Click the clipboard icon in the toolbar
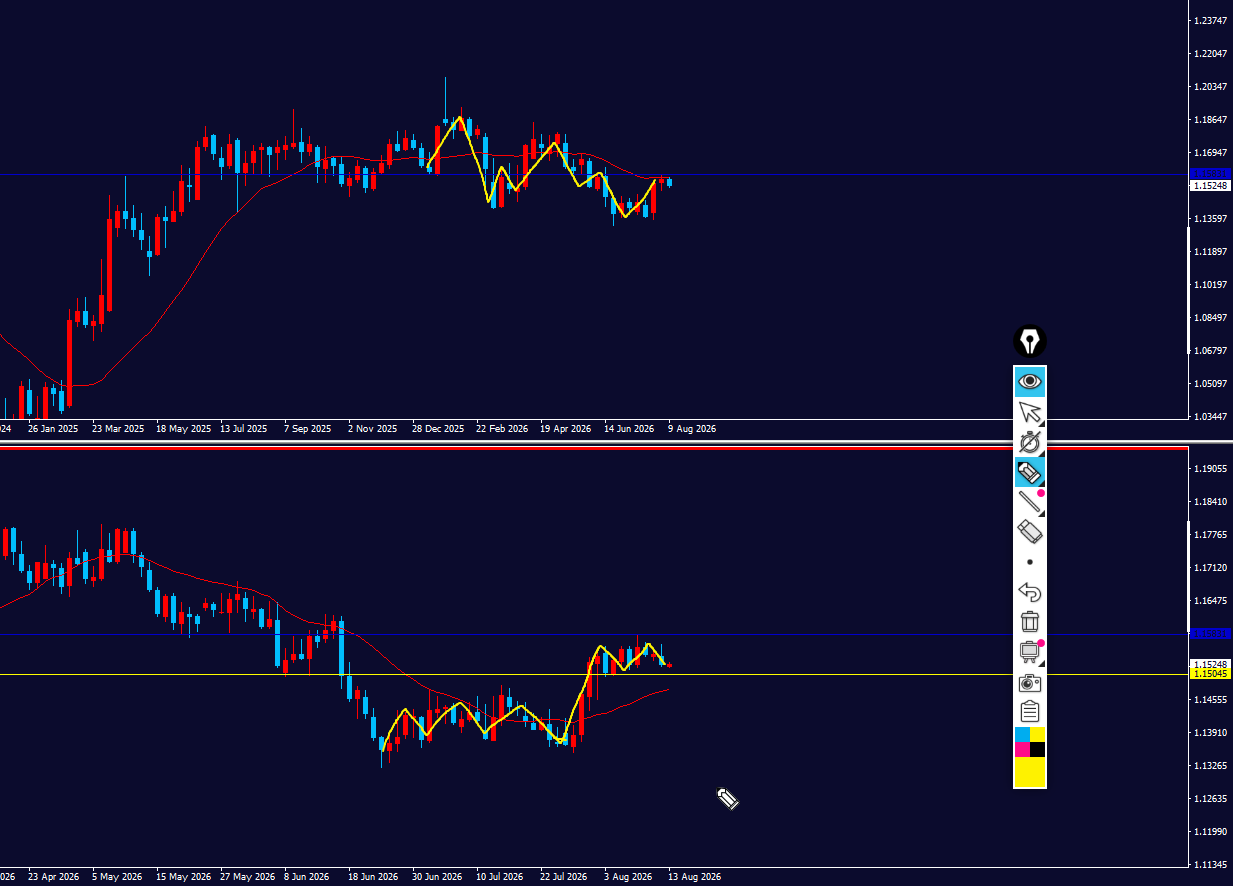 tap(1030, 712)
